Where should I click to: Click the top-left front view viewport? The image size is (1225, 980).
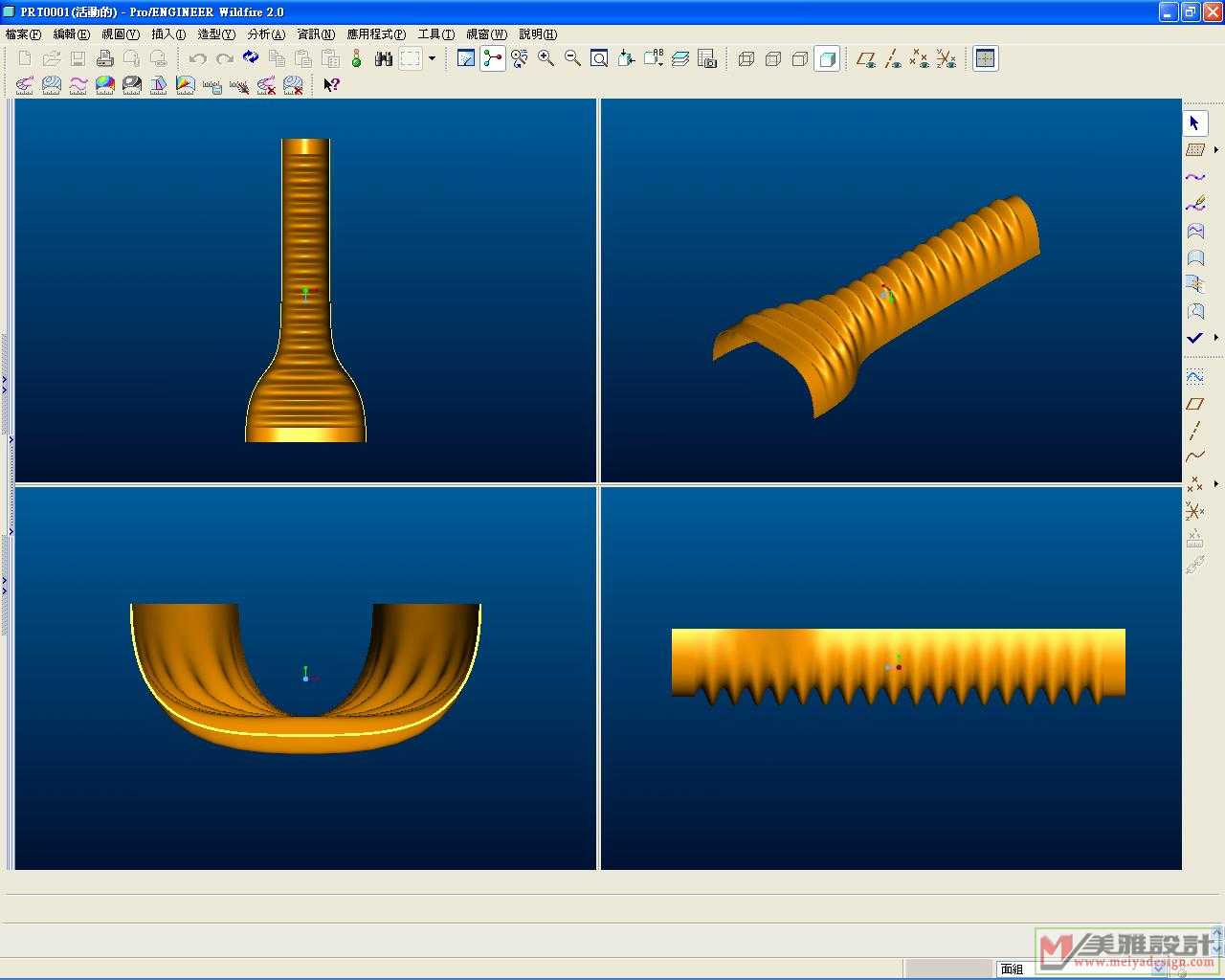305,290
